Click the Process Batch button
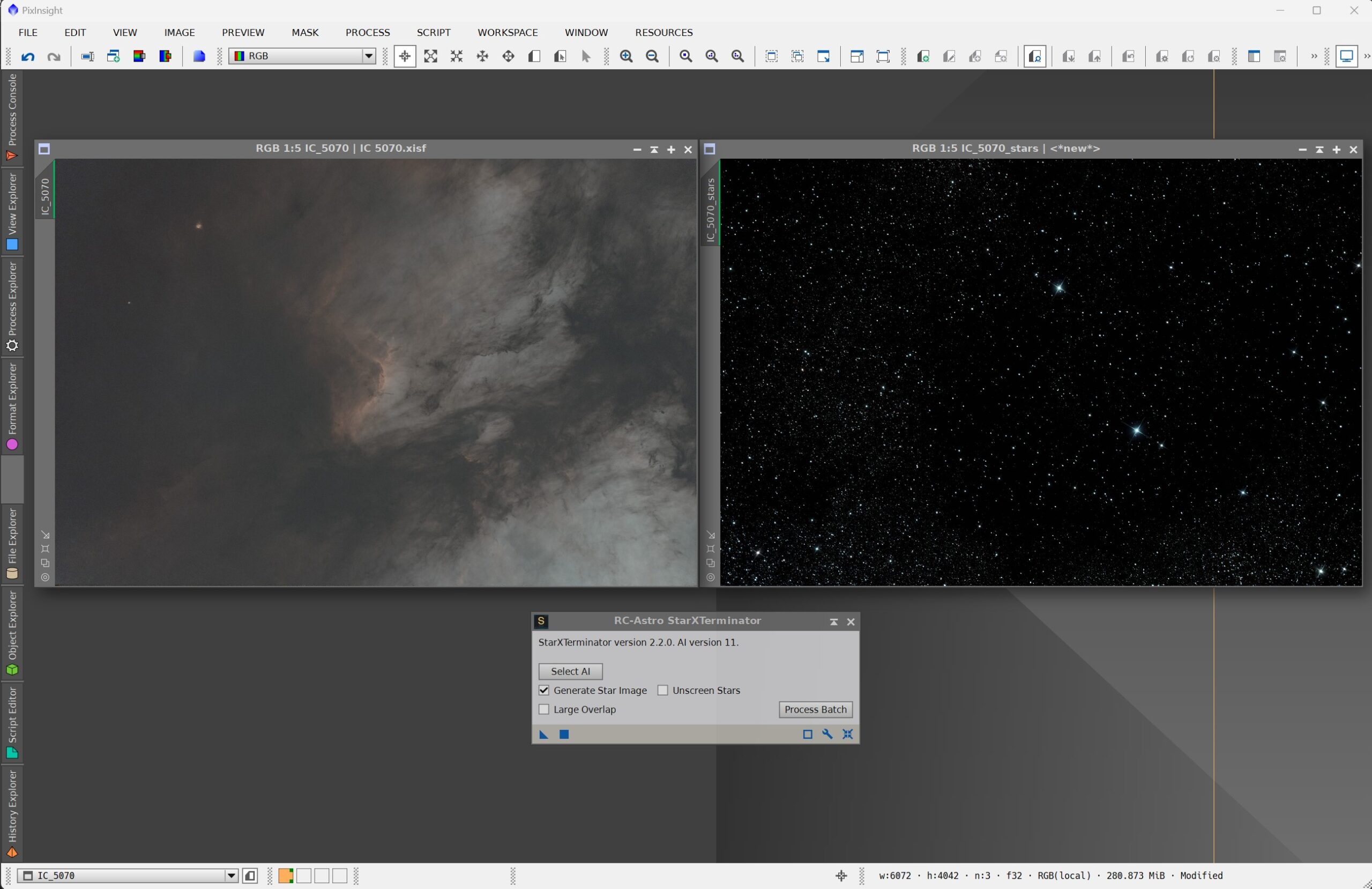This screenshot has height=889, width=1372. pos(816,709)
